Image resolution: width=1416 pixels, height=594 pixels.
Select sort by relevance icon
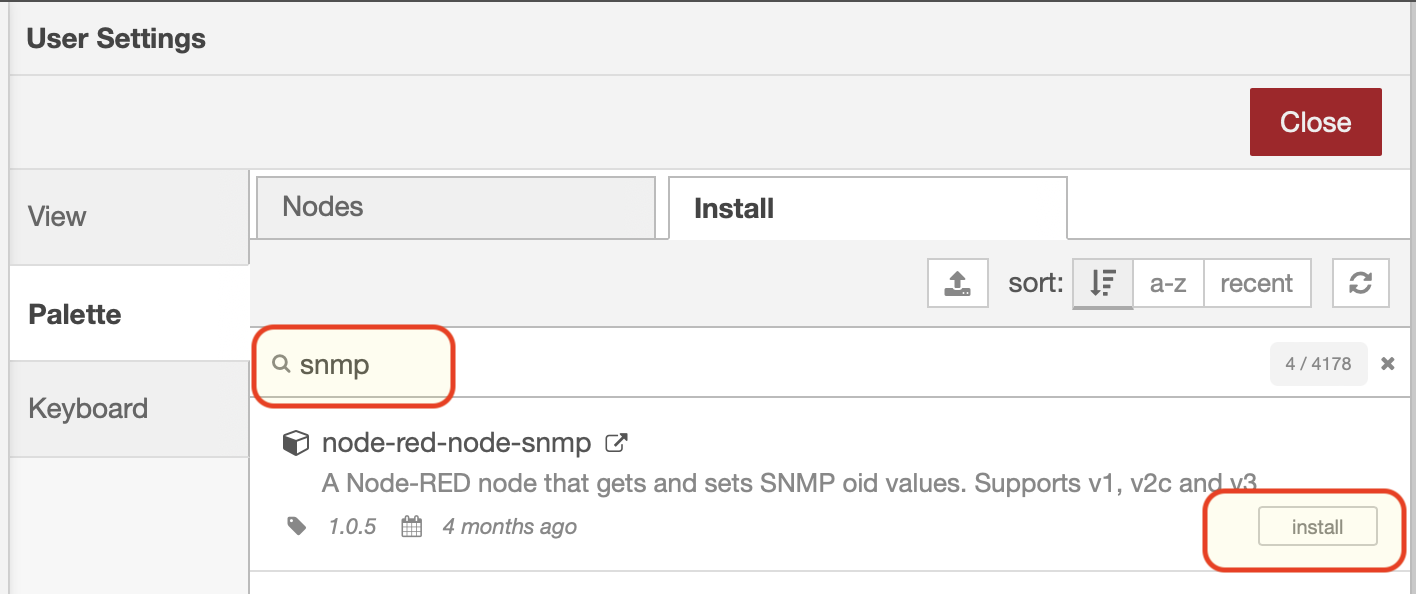(x=1103, y=283)
